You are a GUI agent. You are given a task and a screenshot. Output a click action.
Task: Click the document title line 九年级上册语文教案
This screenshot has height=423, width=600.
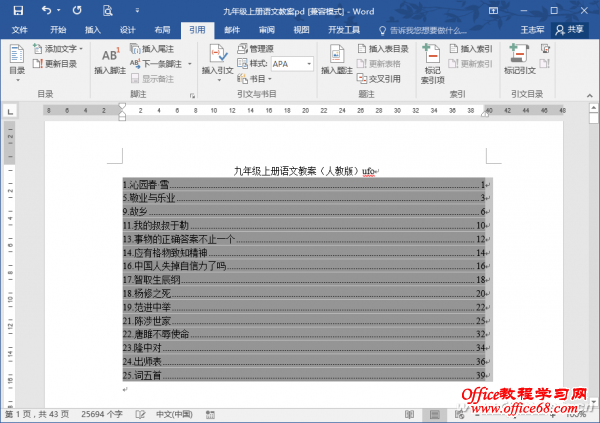click(307, 171)
